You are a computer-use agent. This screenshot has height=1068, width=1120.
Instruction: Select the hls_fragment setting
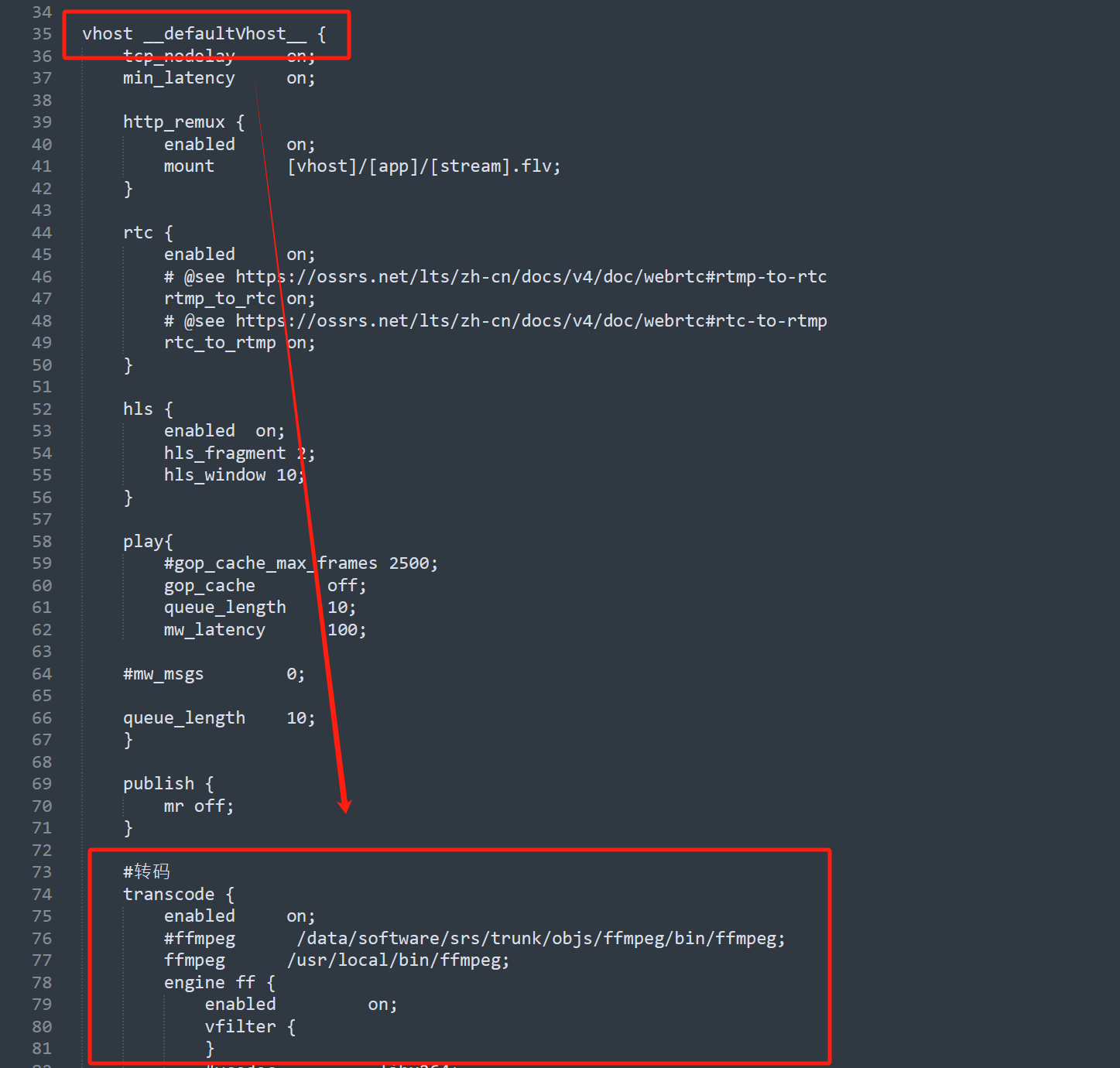coord(224,453)
